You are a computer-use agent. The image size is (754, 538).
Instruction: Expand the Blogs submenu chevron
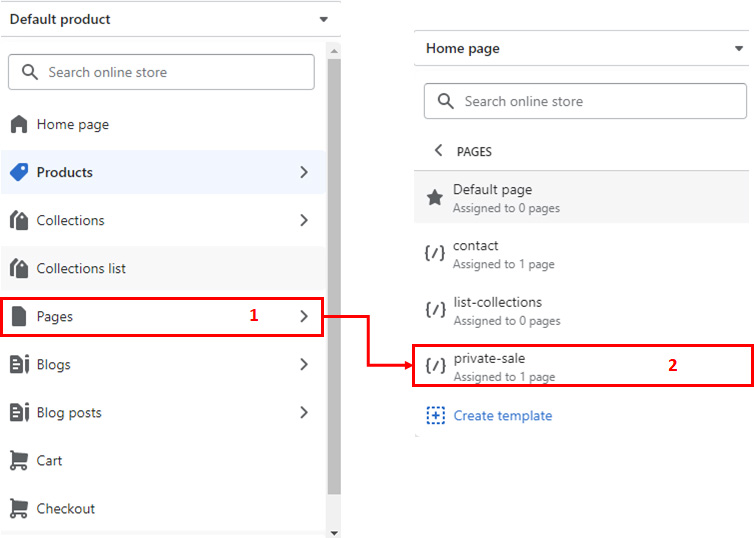(x=304, y=364)
